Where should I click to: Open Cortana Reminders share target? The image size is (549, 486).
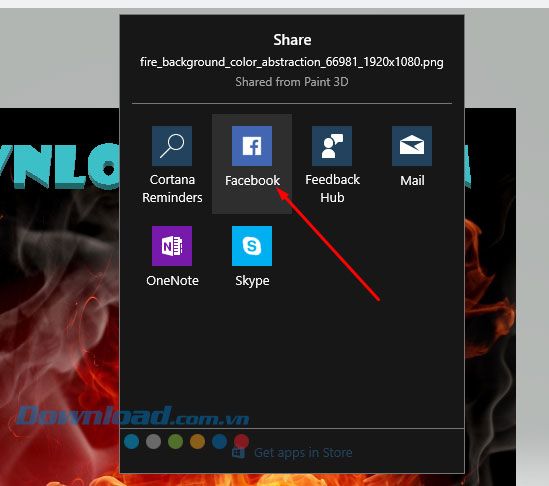[172, 165]
